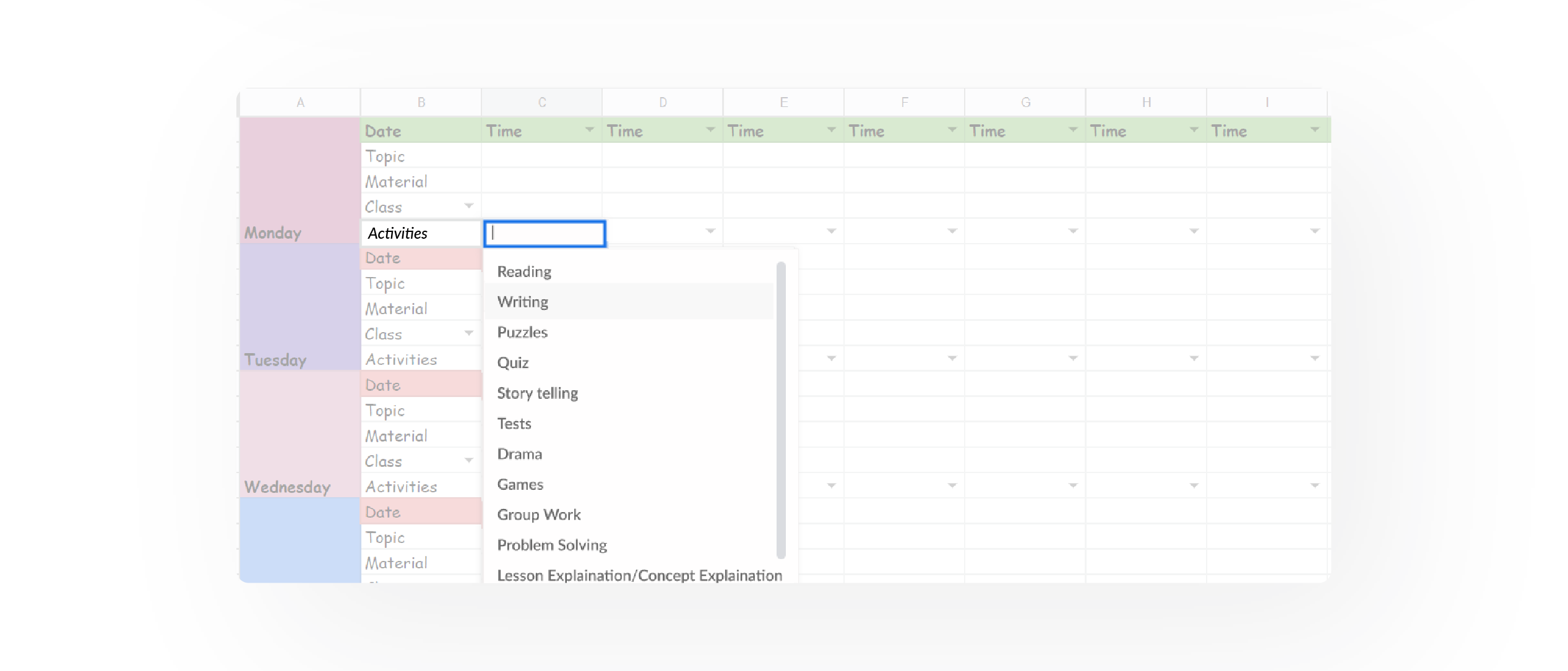
Task: Select Wednesday's Material cell
Action: 421,435
